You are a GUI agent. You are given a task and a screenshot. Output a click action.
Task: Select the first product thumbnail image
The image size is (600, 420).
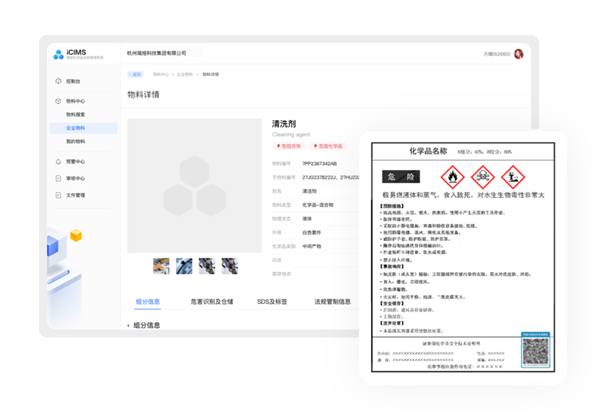[x=161, y=266]
